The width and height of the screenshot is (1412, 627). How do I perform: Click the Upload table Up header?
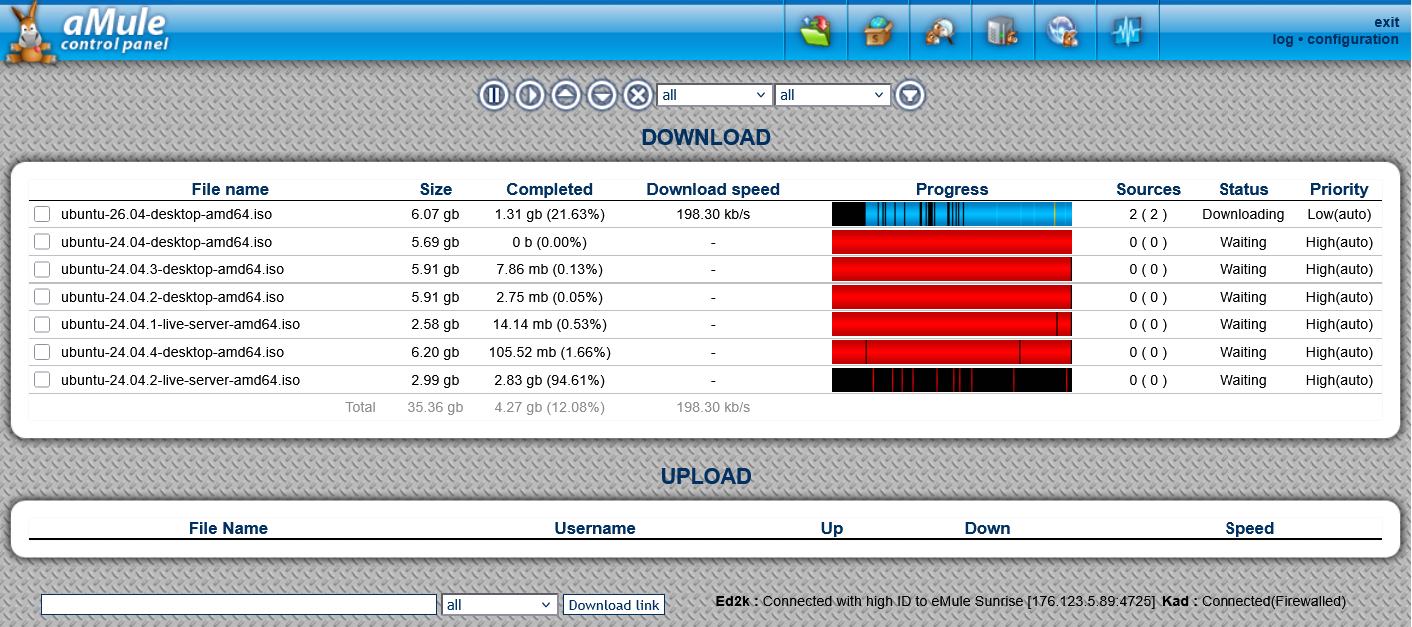tap(831, 528)
